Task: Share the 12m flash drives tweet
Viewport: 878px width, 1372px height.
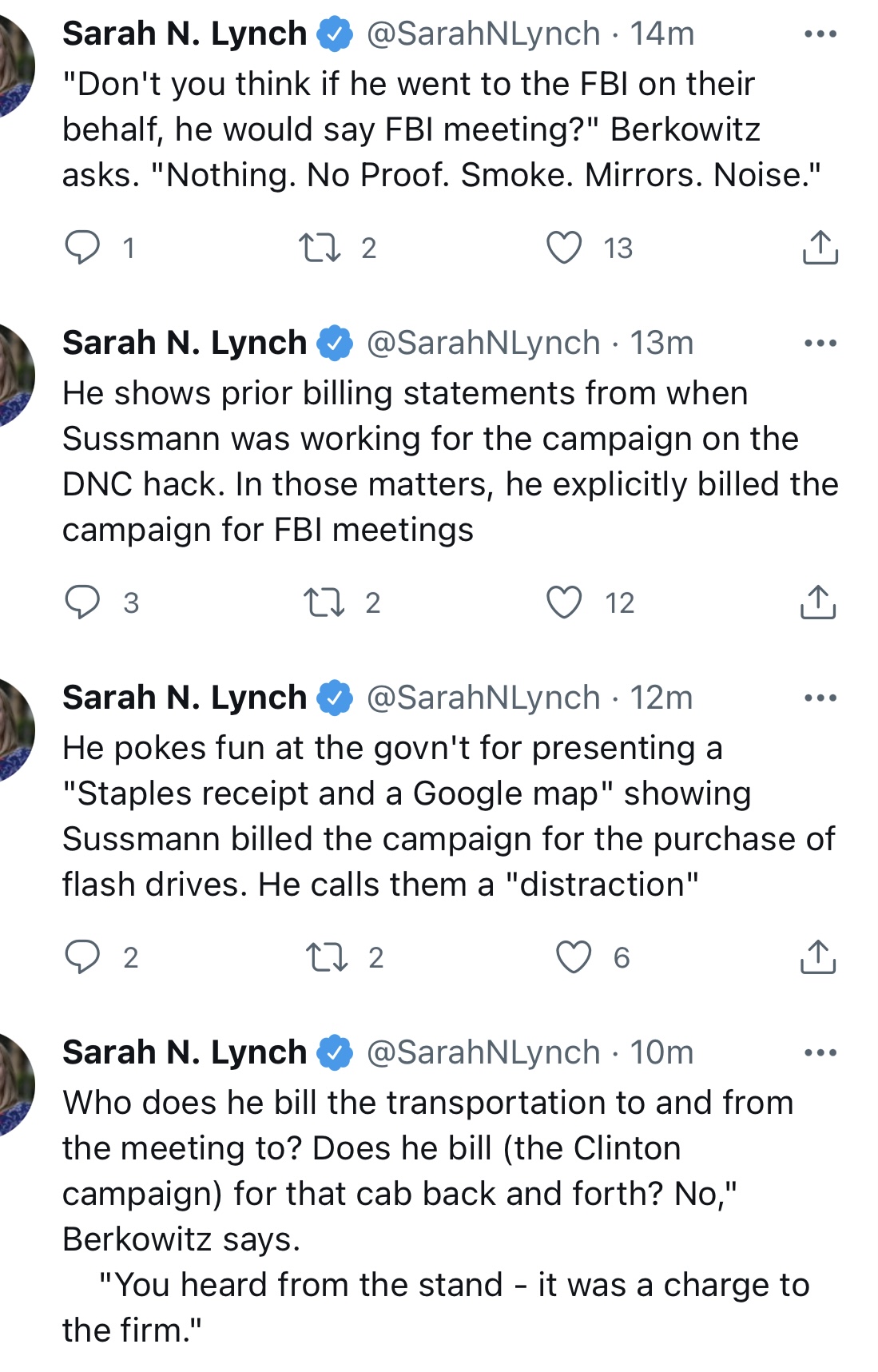Action: 818,957
